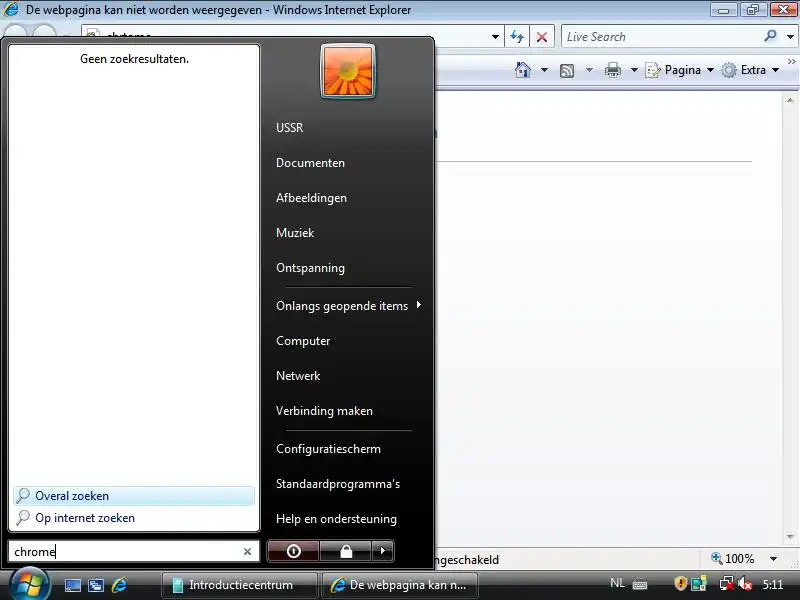Click the Live Search input field

662,37
